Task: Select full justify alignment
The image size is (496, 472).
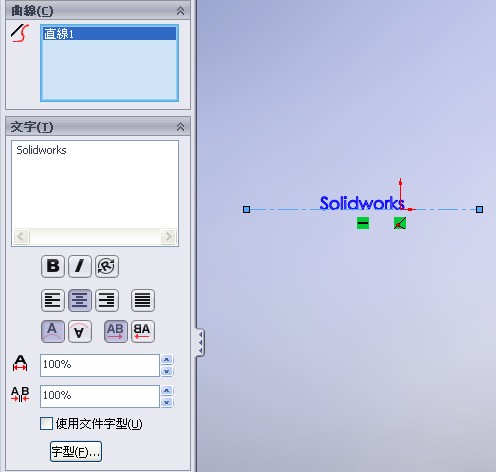Action: pyautogui.click(x=143, y=300)
